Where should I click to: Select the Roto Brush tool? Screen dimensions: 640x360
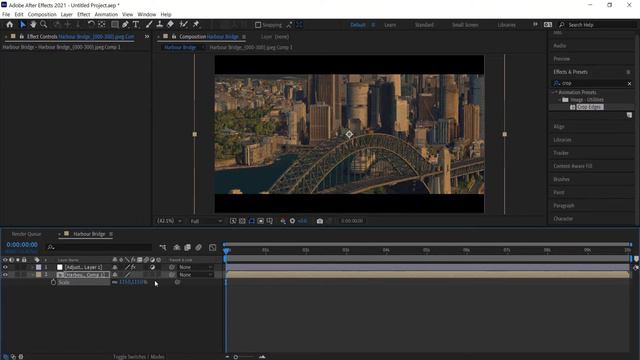[x=184, y=24]
